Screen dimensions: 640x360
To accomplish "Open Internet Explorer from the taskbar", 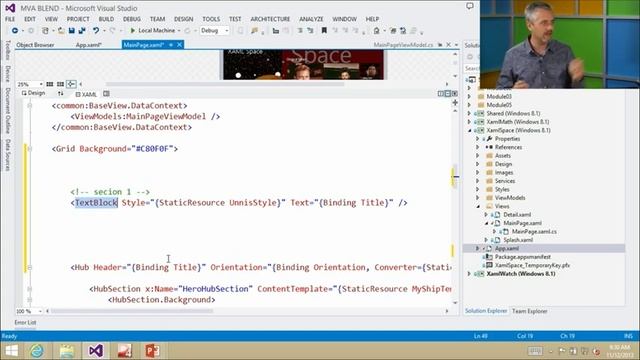I will [37, 351].
